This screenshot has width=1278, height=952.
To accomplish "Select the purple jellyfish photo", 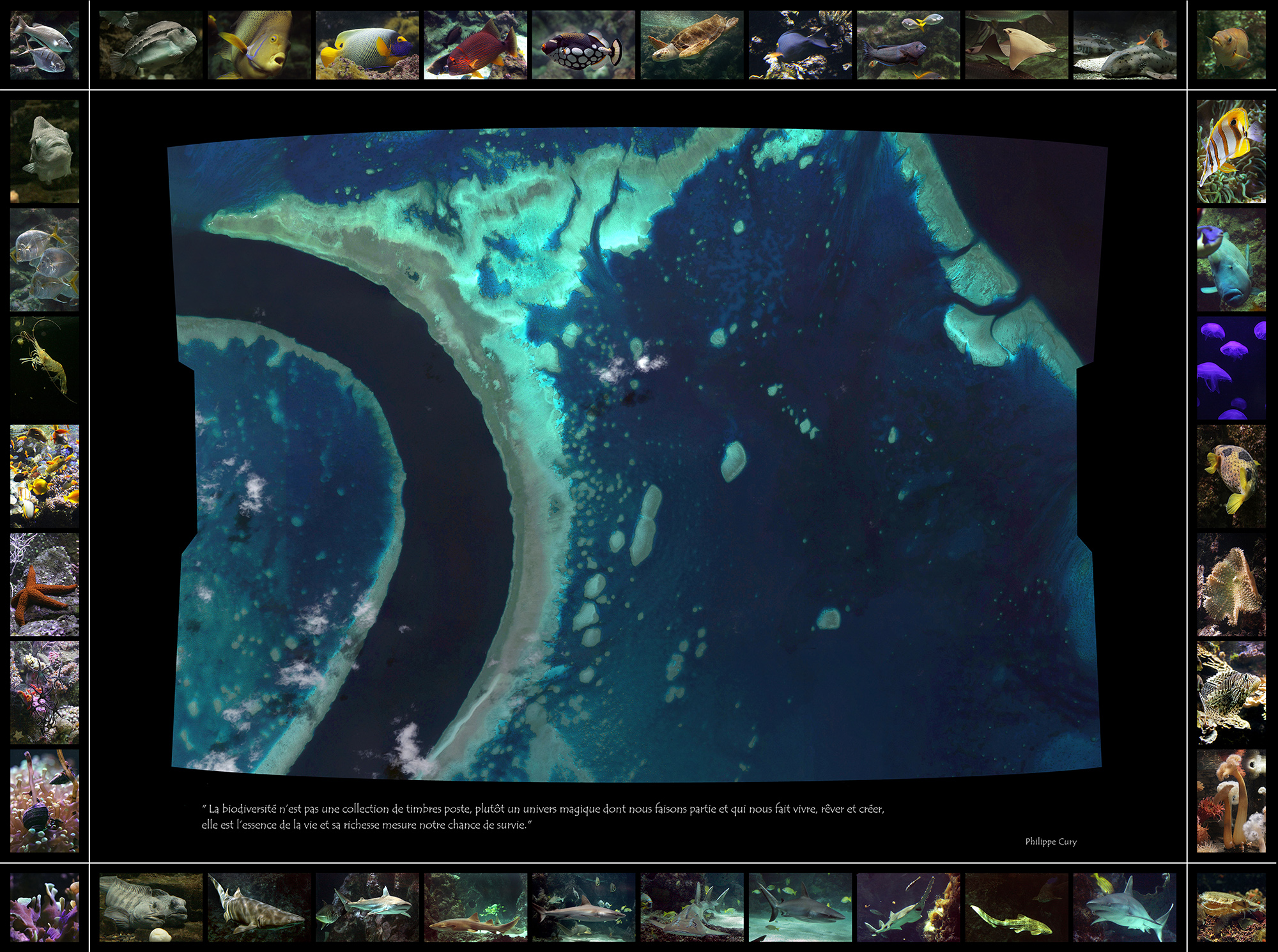I will [1231, 368].
